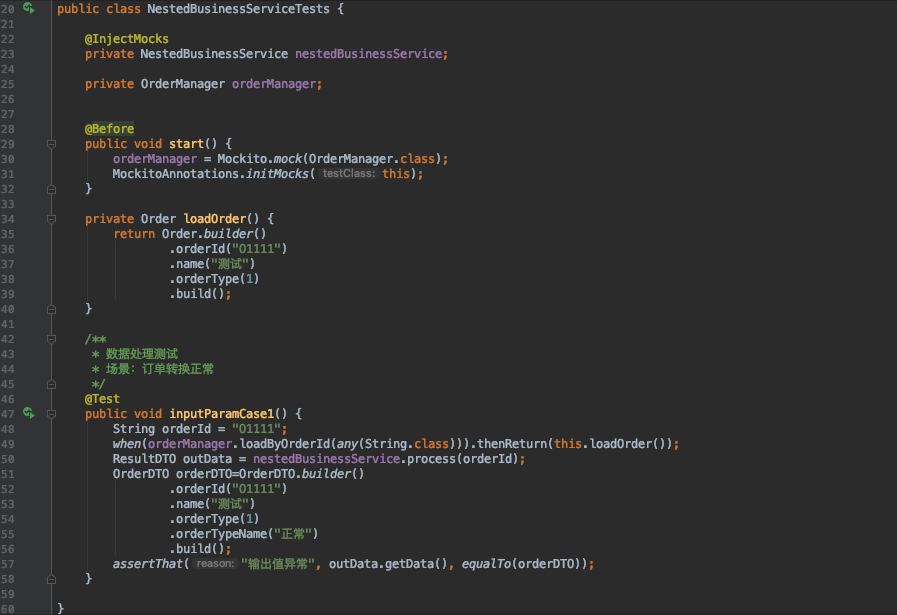This screenshot has height=615, width=897.
Task: Run the inputParamCase1 test via gutter icon
Action: (29, 413)
